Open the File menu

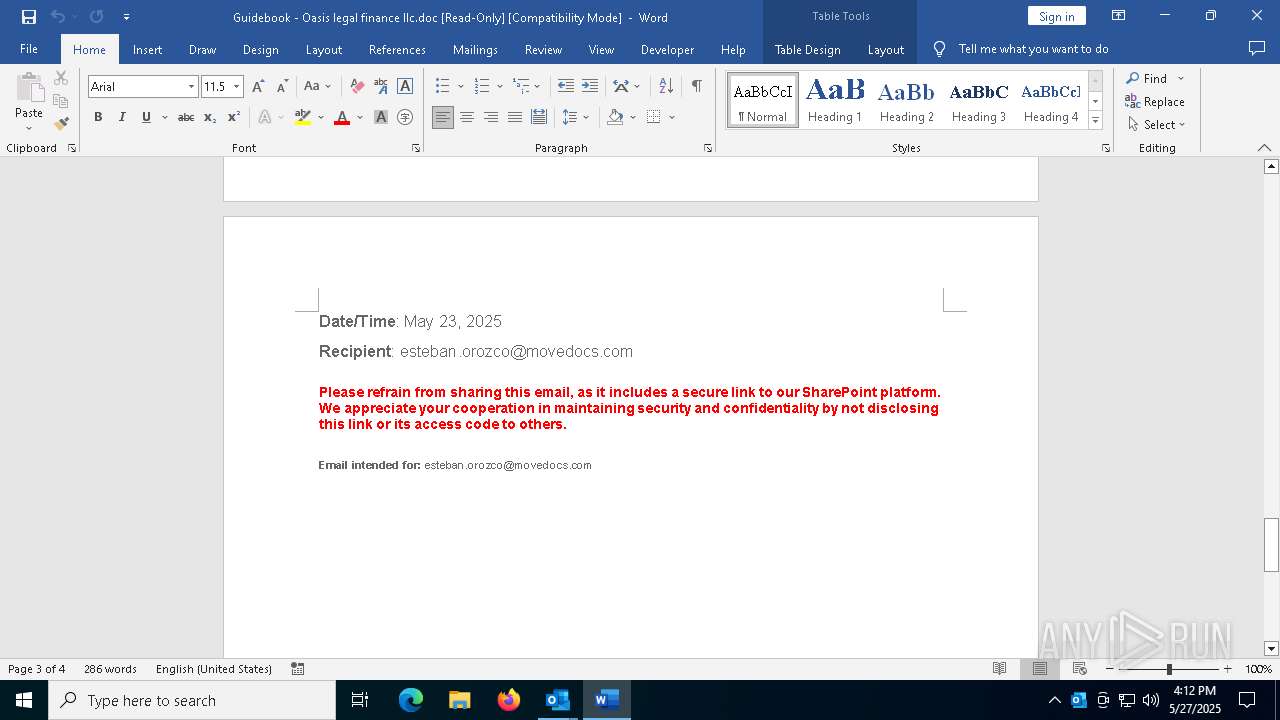29,49
